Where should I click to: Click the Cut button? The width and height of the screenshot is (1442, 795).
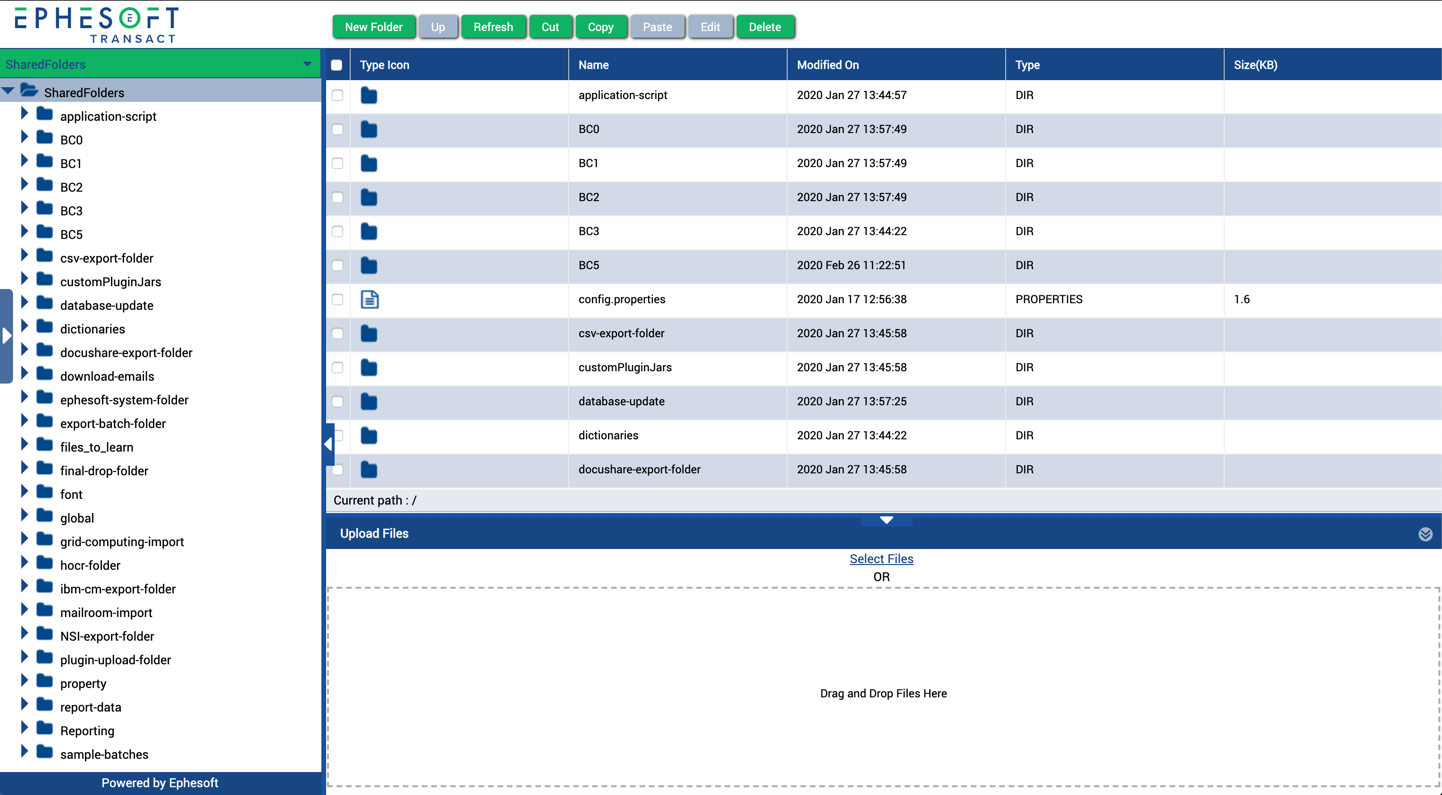(550, 27)
